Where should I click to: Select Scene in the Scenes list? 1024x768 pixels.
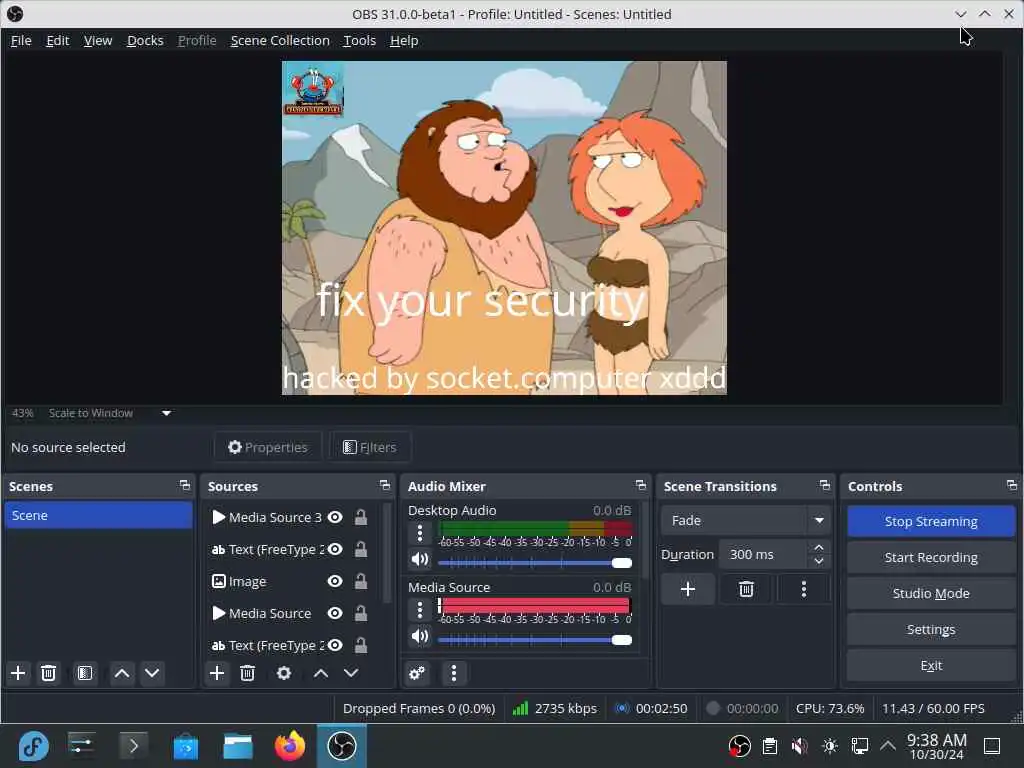point(98,515)
